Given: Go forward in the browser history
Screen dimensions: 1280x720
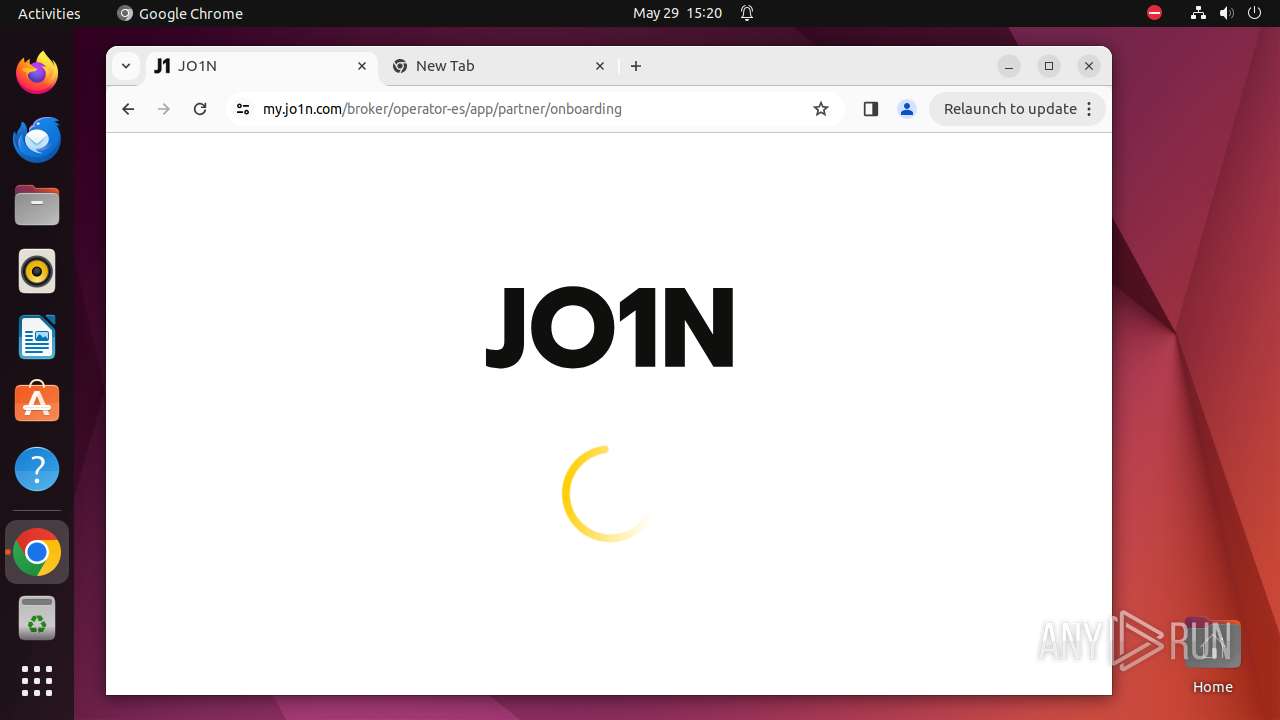Looking at the screenshot, I should (x=164, y=109).
